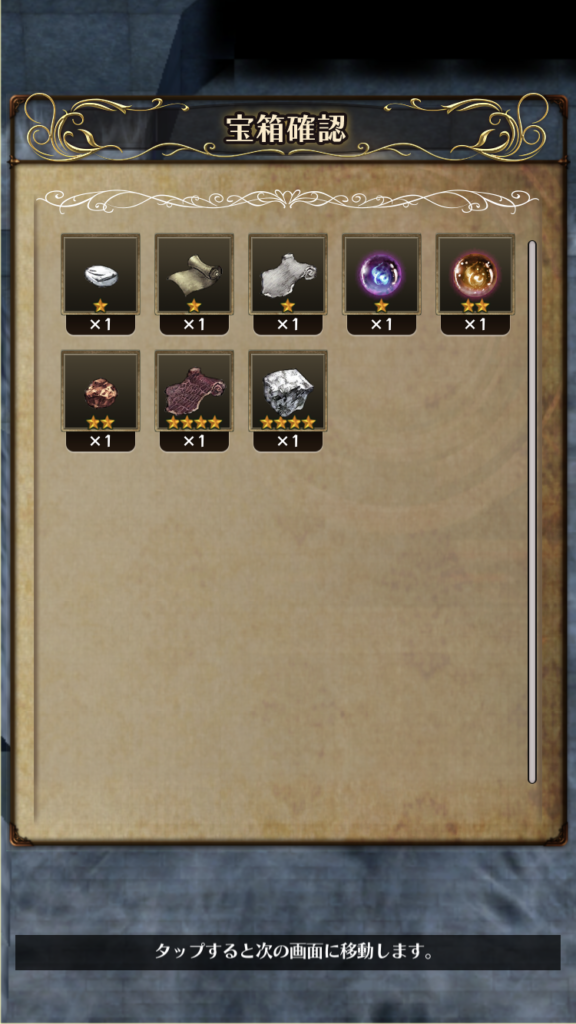Click the single star on purple orb
This screenshot has height=1024, width=576.
(x=381, y=306)
